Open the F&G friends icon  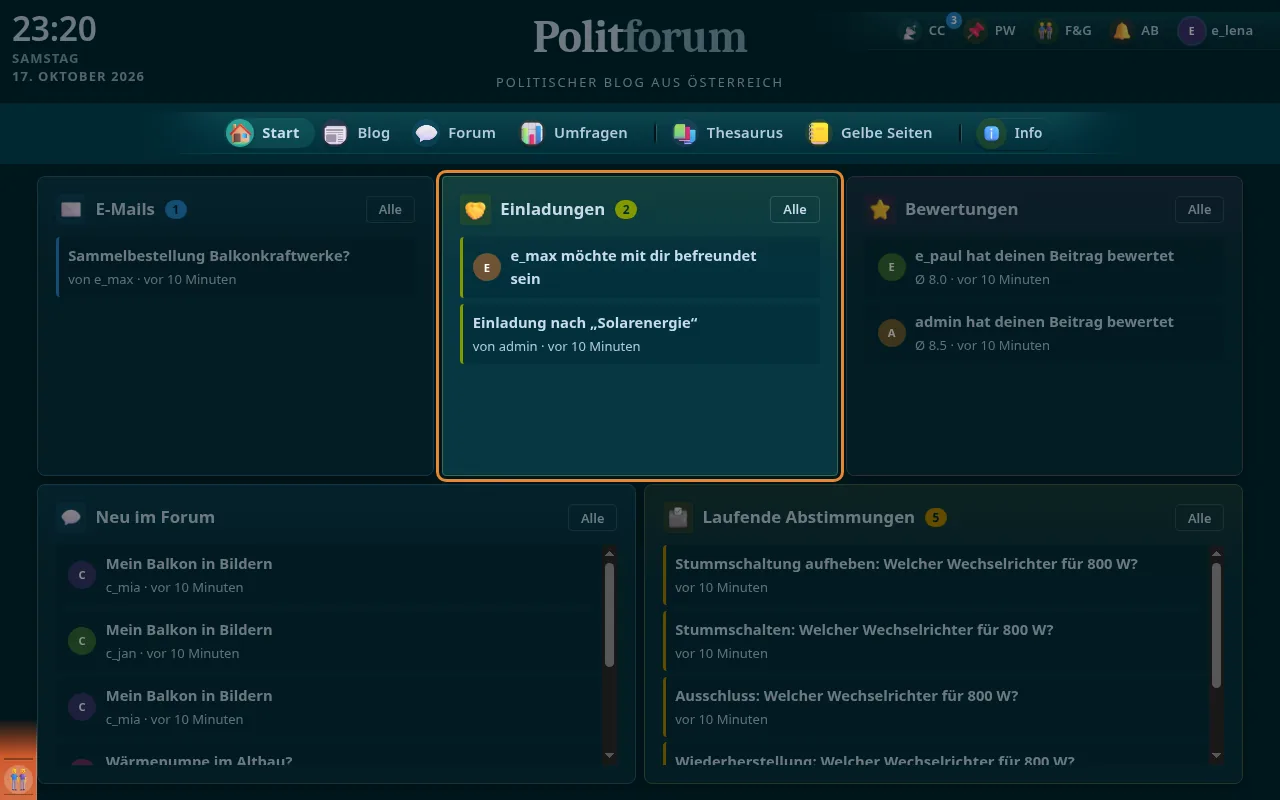(x=1046, y=31)
